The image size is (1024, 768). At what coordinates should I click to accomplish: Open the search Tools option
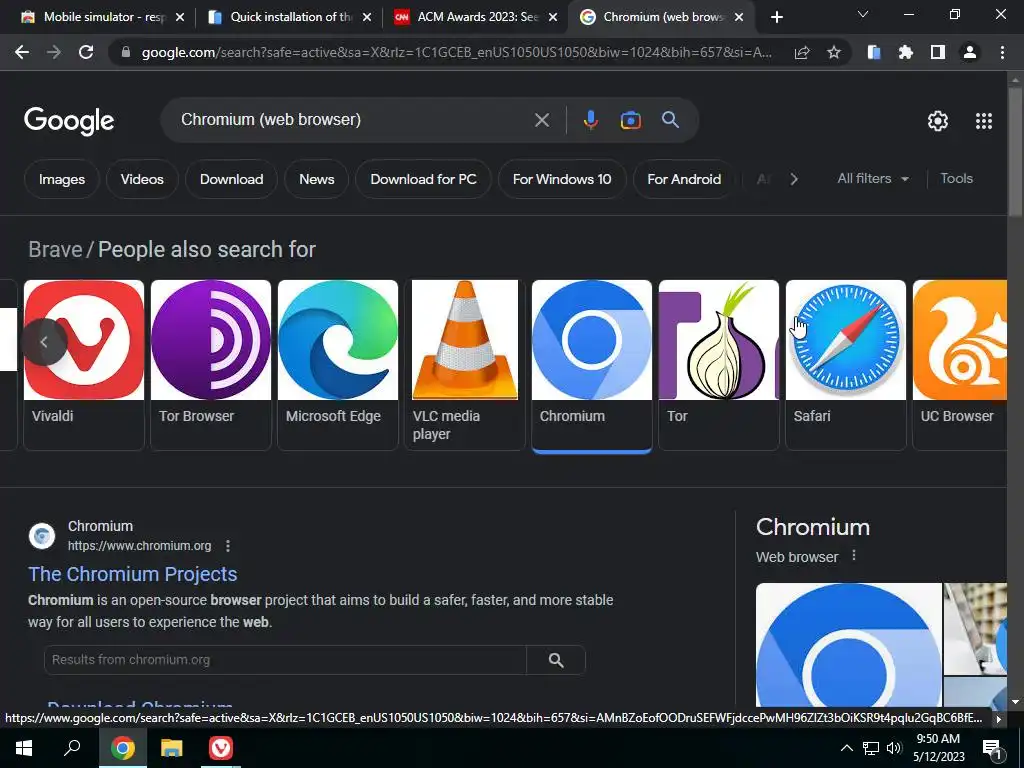click(x=956, y=178)
